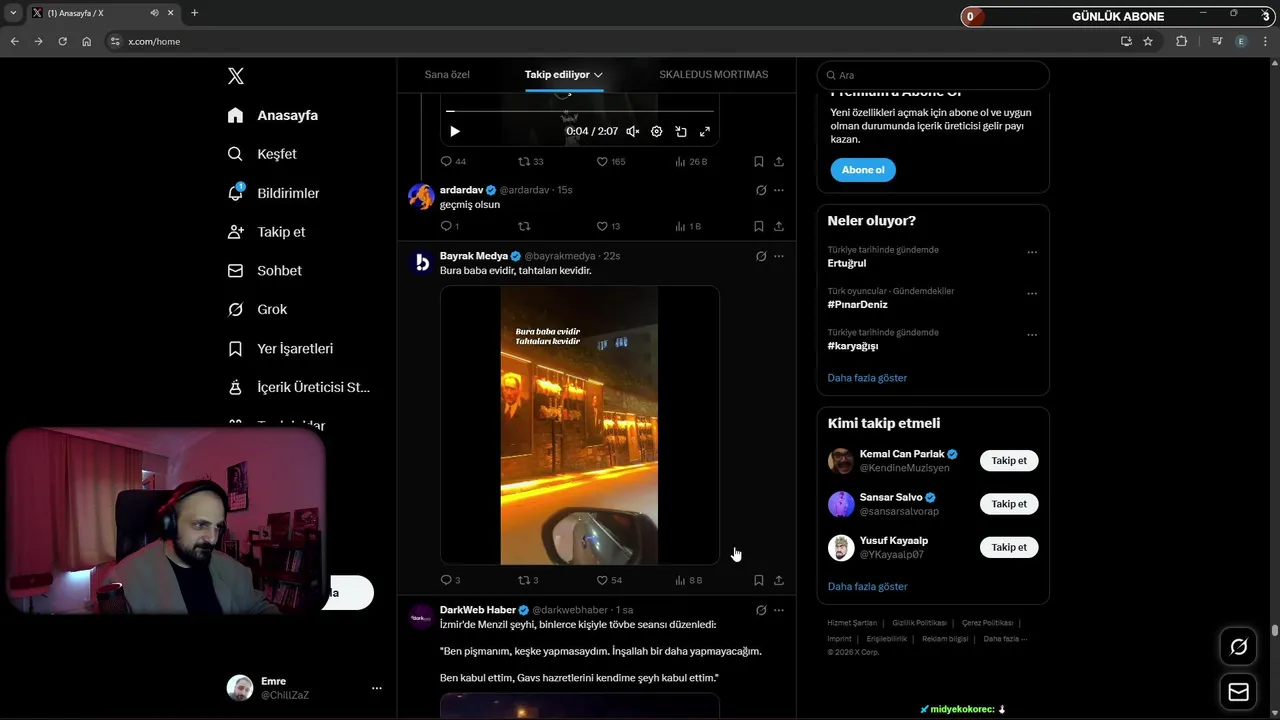
Task: Open Grok action on ardardav post
Action: tap(761, 190)
